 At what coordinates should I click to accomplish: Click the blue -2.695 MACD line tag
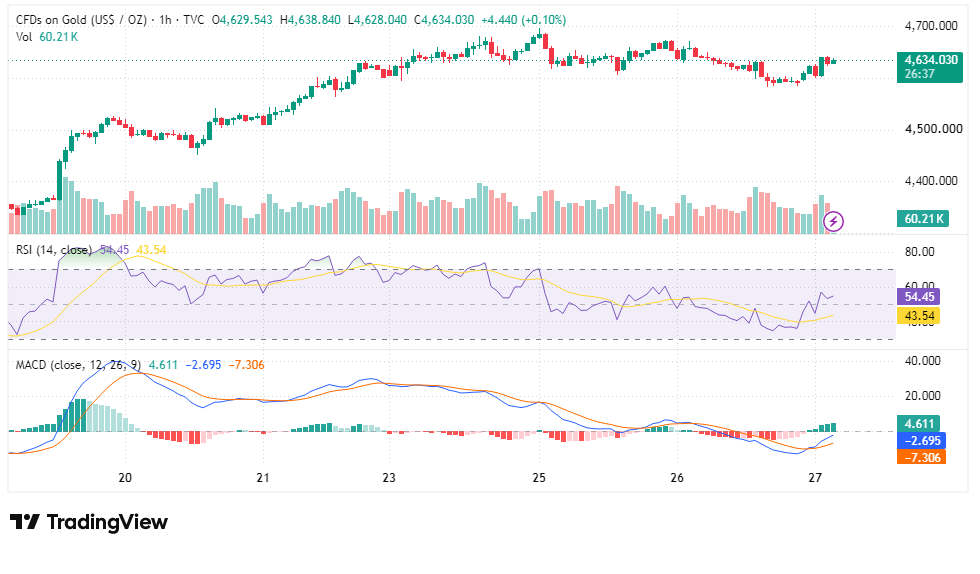tap(921, 440)
